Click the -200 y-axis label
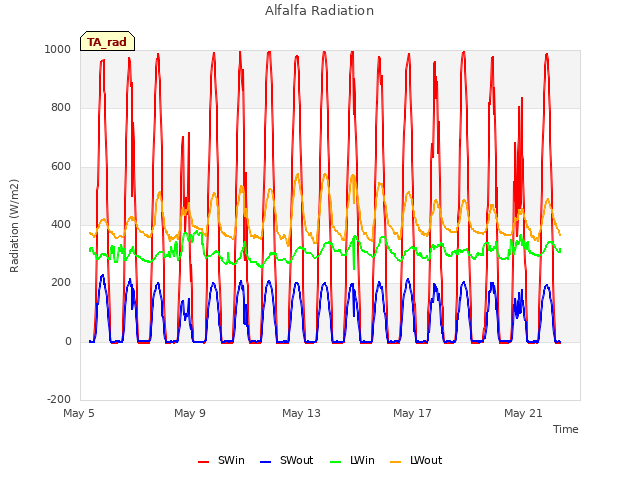This screenshot has width=640, height=480. coord(59,400)
